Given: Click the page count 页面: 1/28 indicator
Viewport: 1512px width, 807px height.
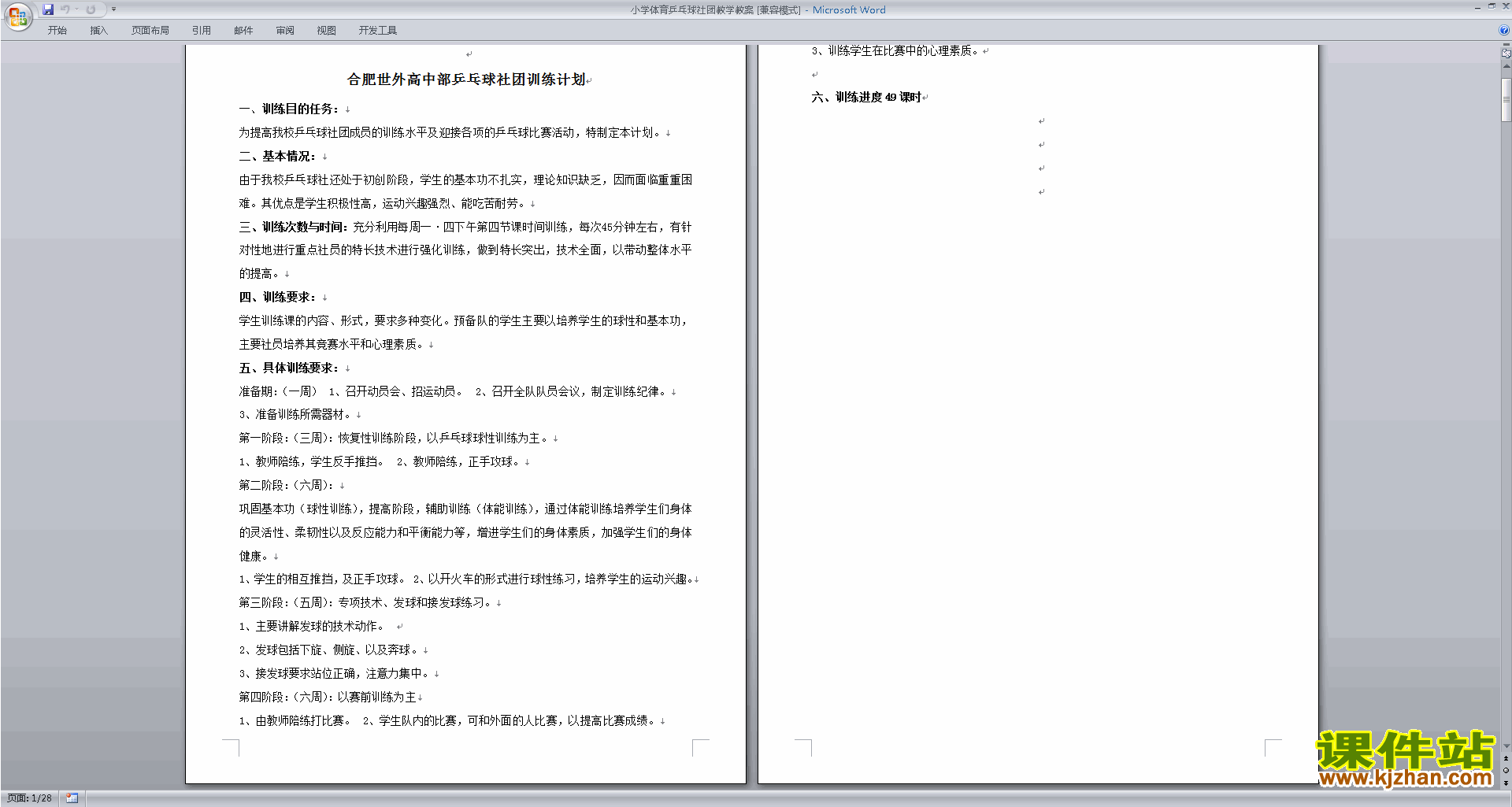Looking at the screenshot, I should [29, 798].
